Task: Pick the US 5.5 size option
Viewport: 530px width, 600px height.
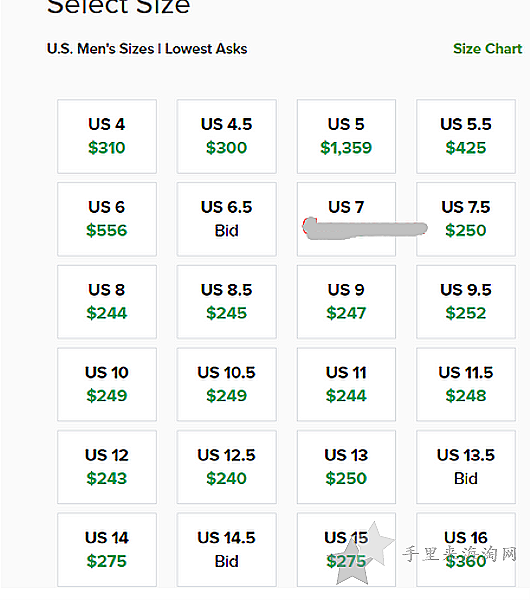Action: pos(466,136)
